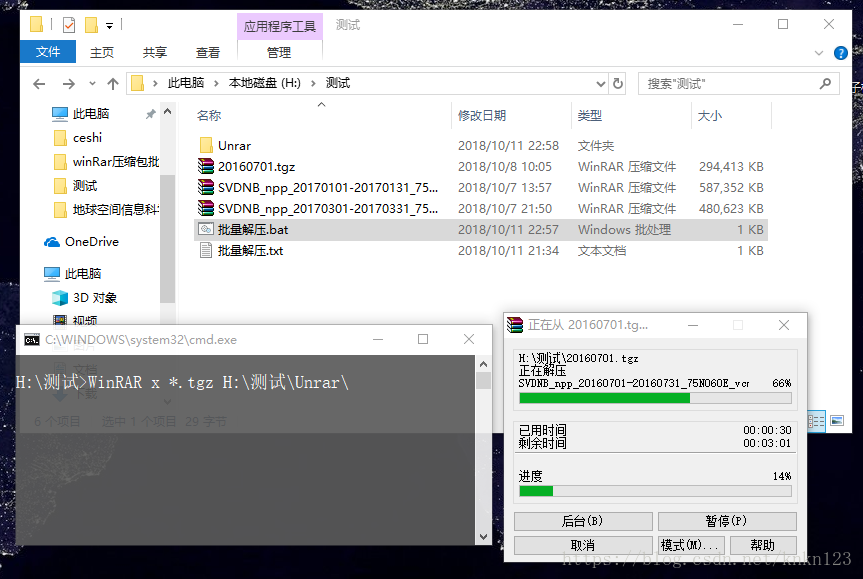Sort by the 类型 column header
Screen dimensions: 863x579
coord(589,116)
